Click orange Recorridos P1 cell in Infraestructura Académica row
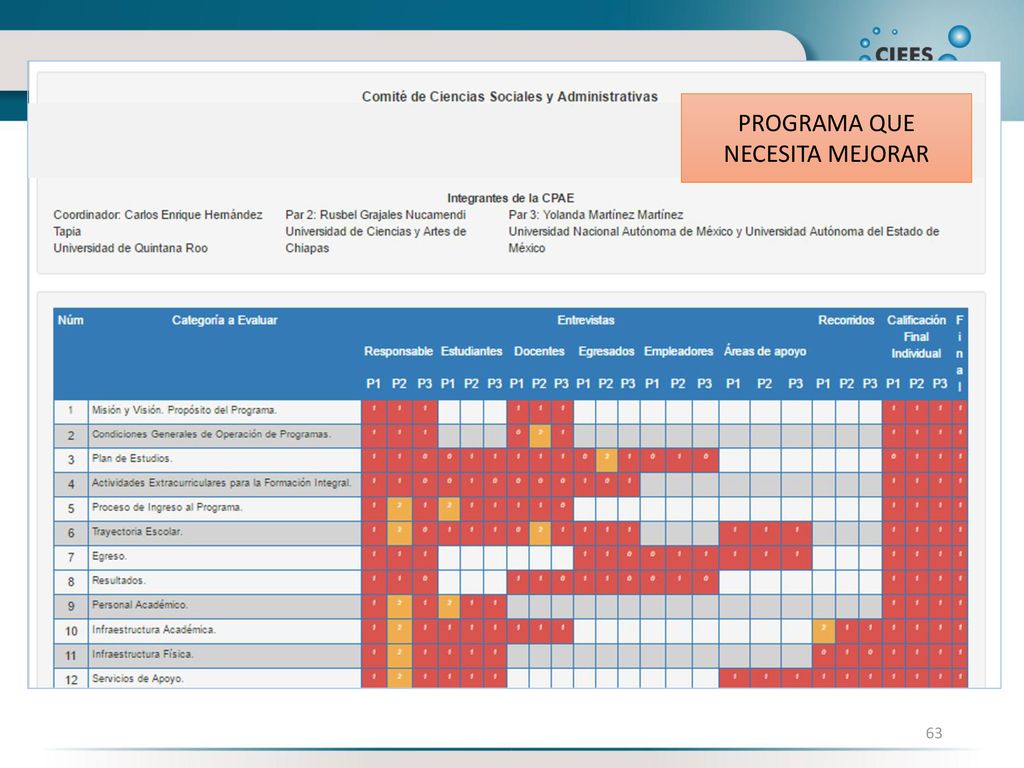This screenshot has height=768, width=1024. (824, 632)
